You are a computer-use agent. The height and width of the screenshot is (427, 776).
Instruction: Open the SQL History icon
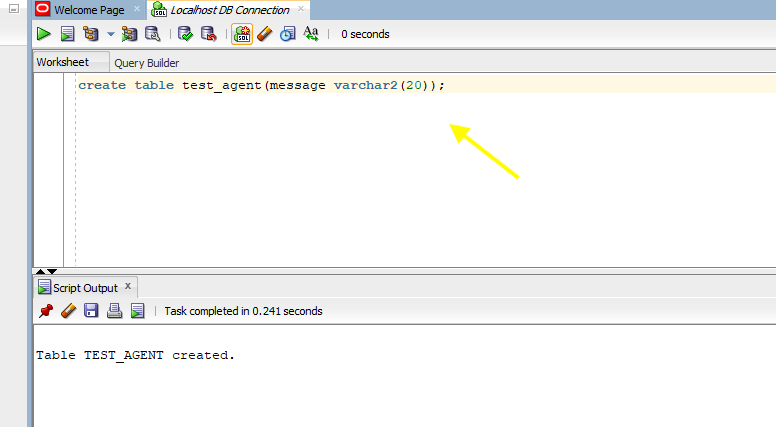point(288,34)
